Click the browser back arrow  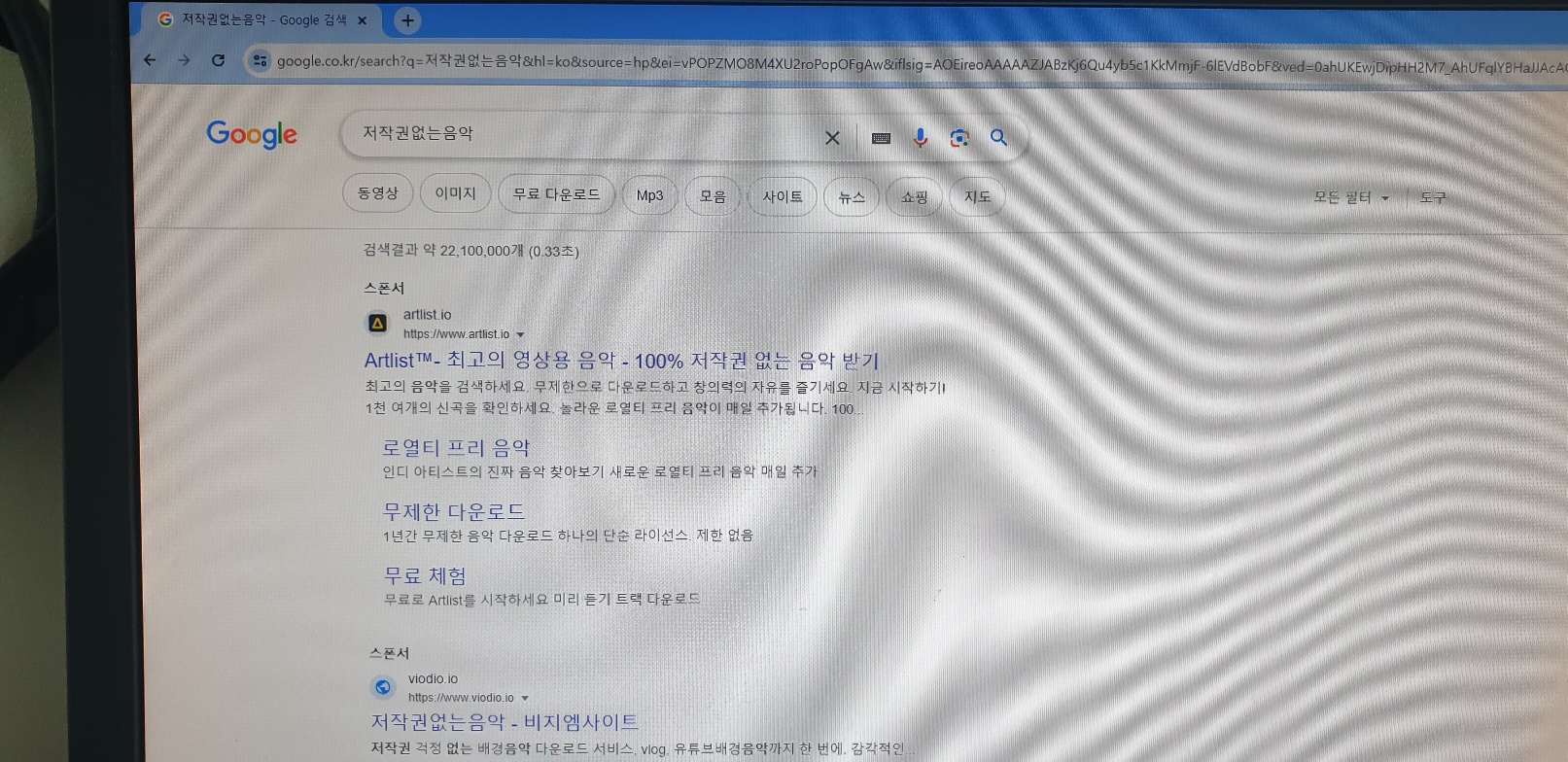[150, 60]
